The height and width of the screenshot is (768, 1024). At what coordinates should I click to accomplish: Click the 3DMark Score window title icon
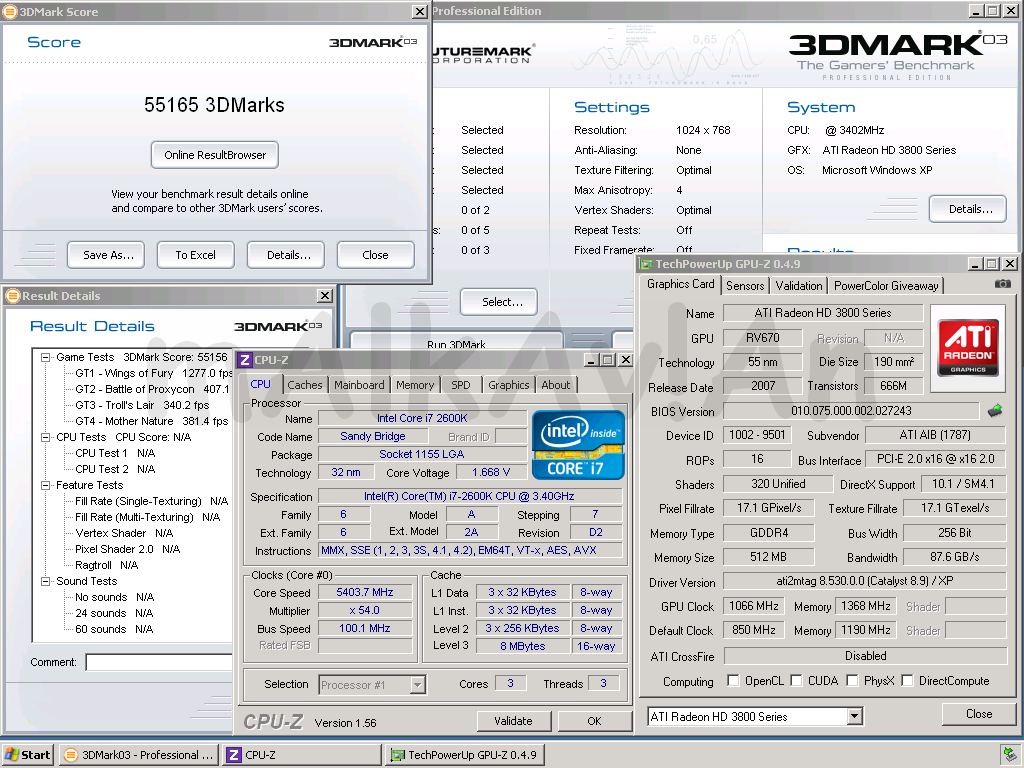(x=10, y=12)
